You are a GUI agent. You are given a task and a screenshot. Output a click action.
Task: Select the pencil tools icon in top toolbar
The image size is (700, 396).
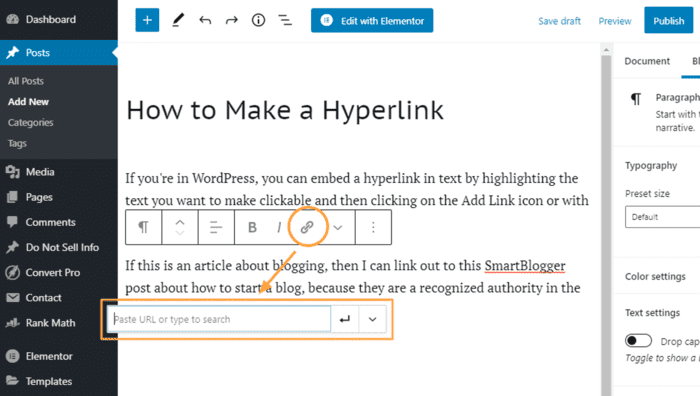tap(178, 20)
